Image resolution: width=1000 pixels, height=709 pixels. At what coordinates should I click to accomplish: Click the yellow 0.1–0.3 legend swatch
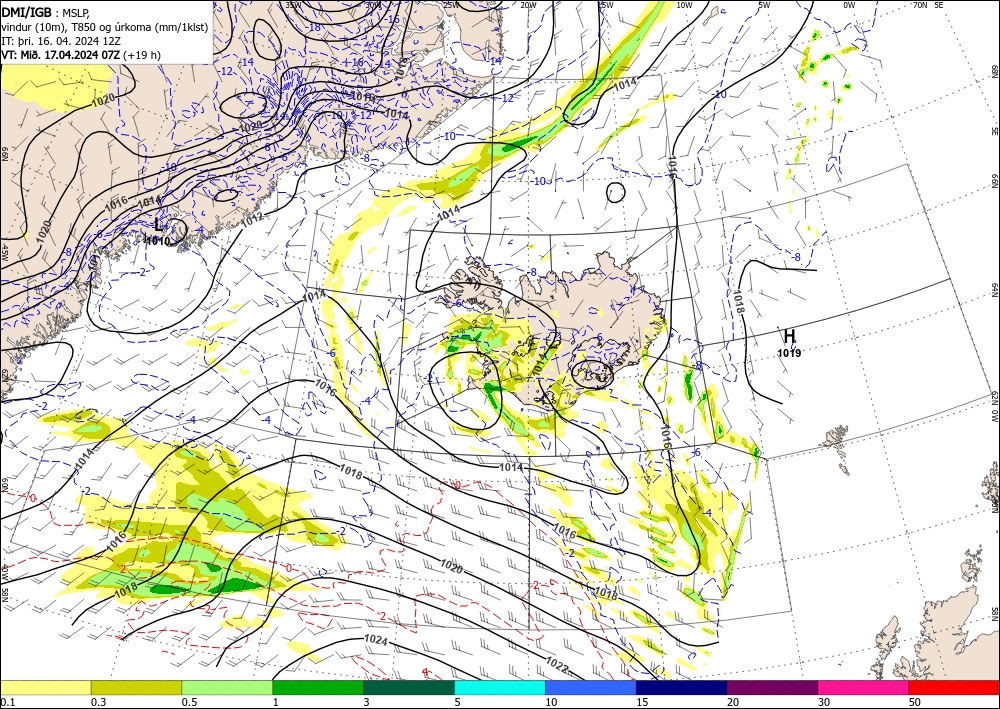point(45,688)
